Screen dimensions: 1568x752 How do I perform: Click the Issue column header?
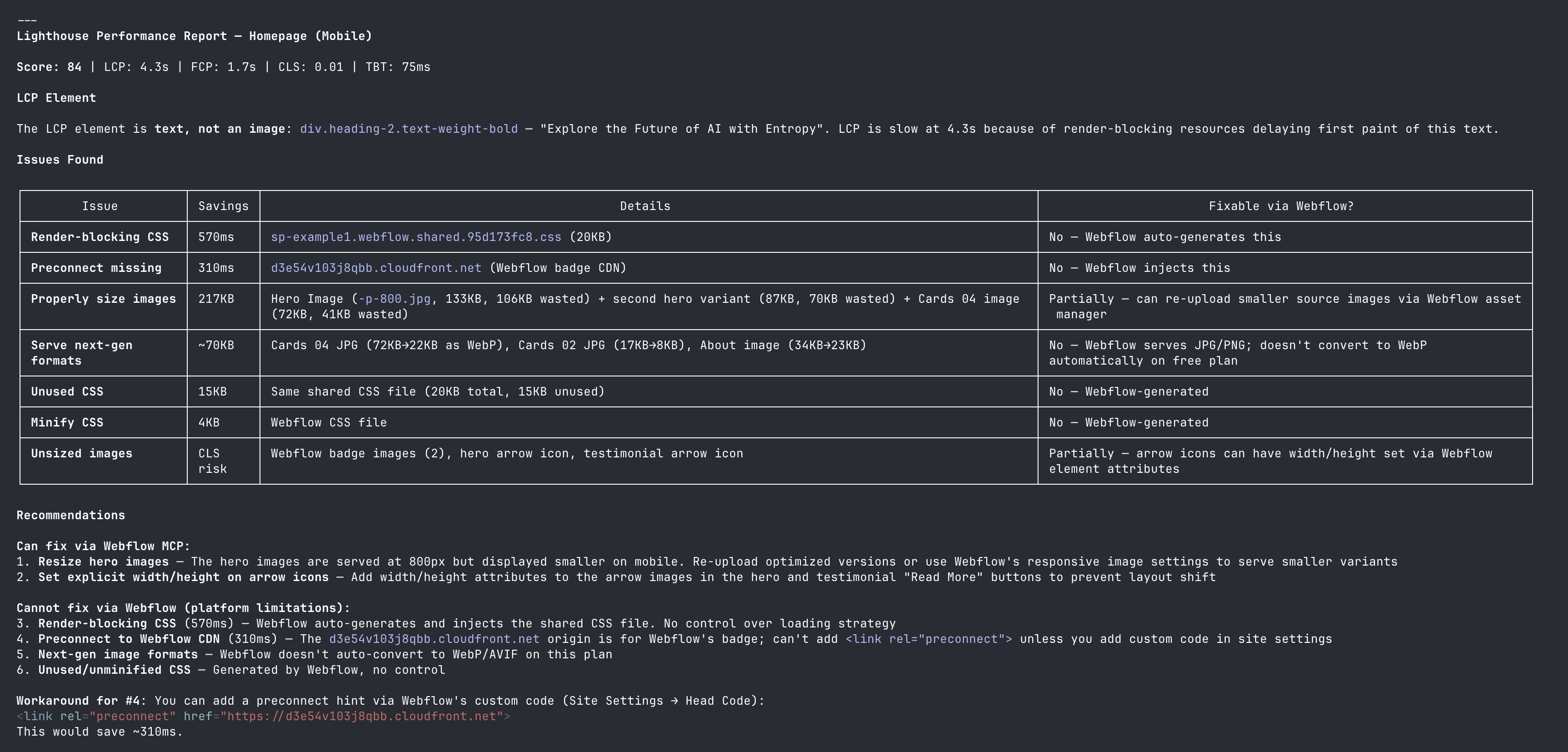click(101, 206)
